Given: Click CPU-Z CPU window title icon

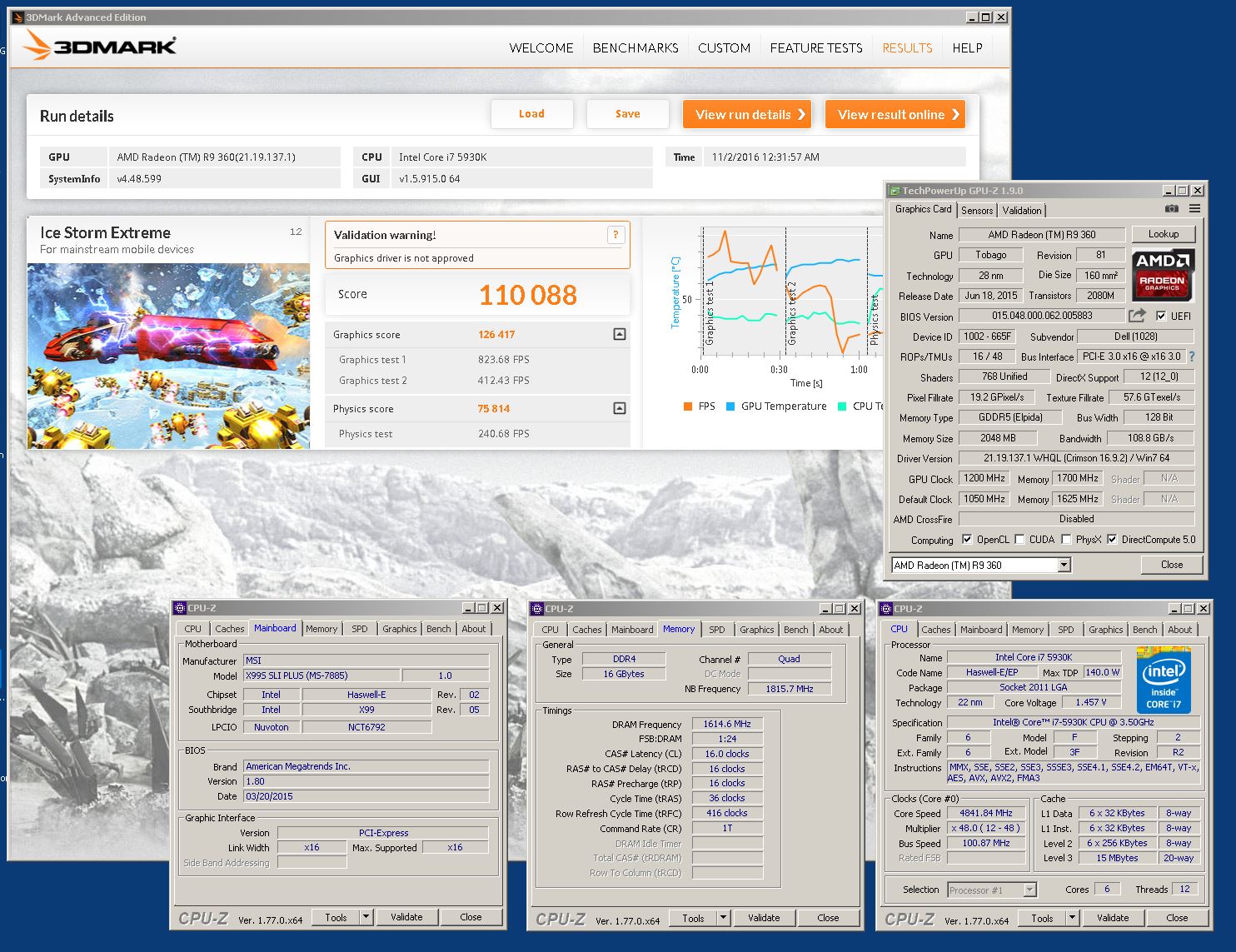Looking at the screenshot, I should click(x=885, y=609).
